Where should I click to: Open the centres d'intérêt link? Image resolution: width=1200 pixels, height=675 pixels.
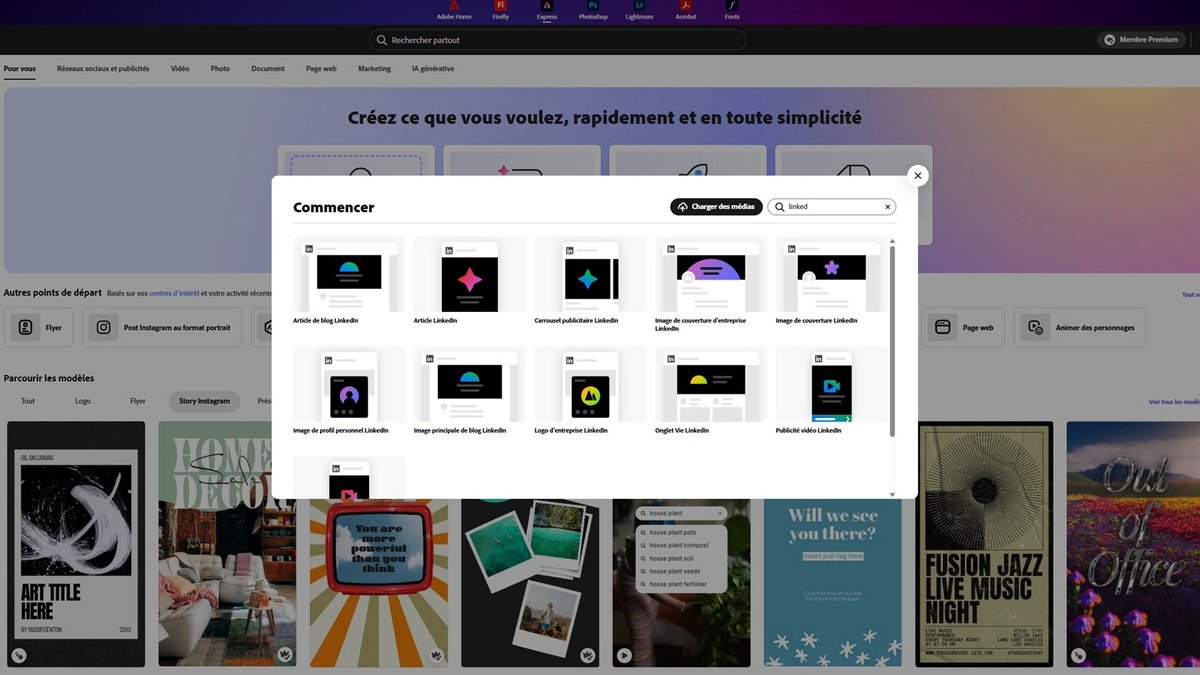pyautogui.click(x=174, y=293)
